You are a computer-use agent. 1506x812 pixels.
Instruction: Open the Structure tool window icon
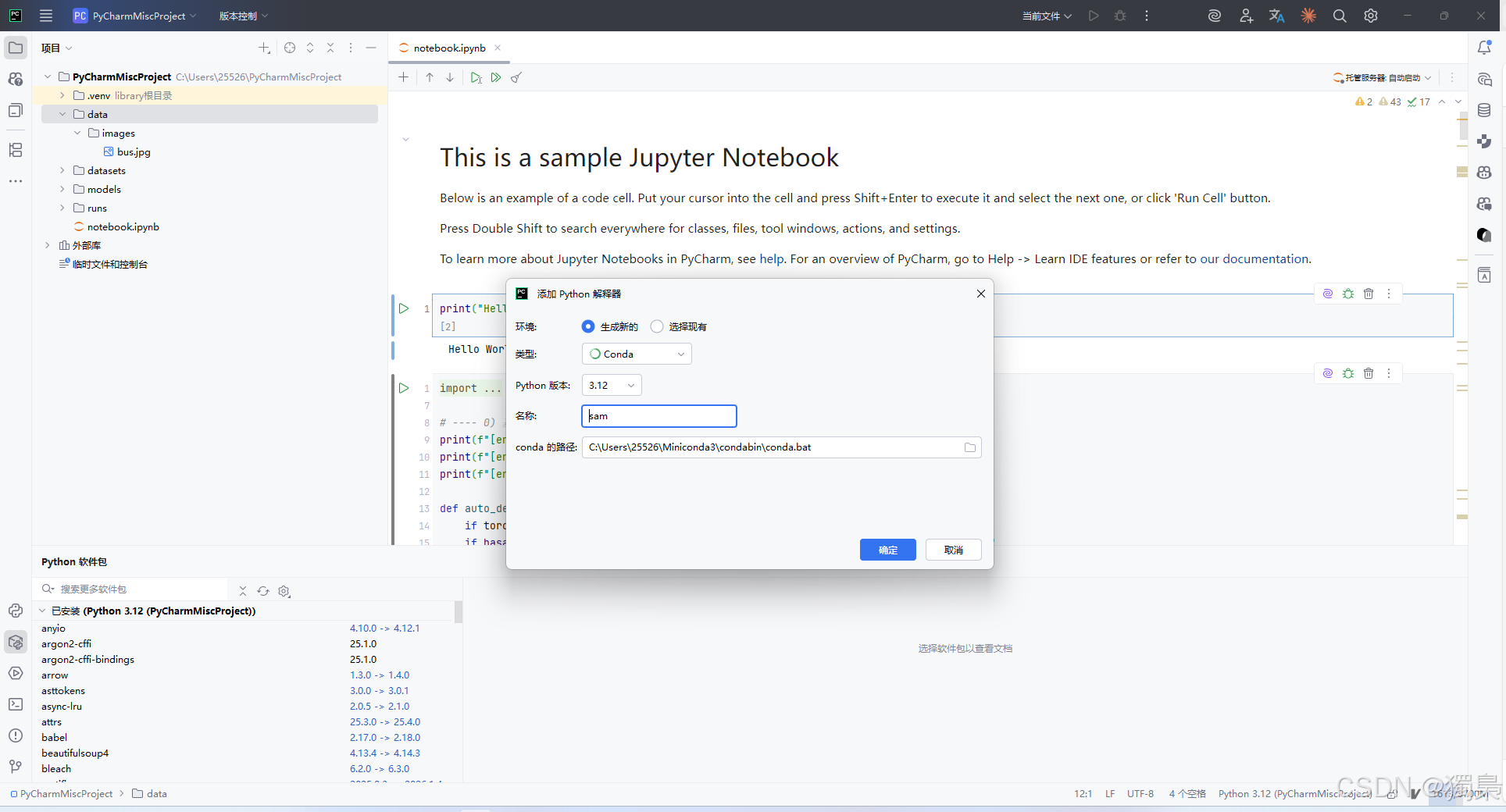(x=16, y=149)
